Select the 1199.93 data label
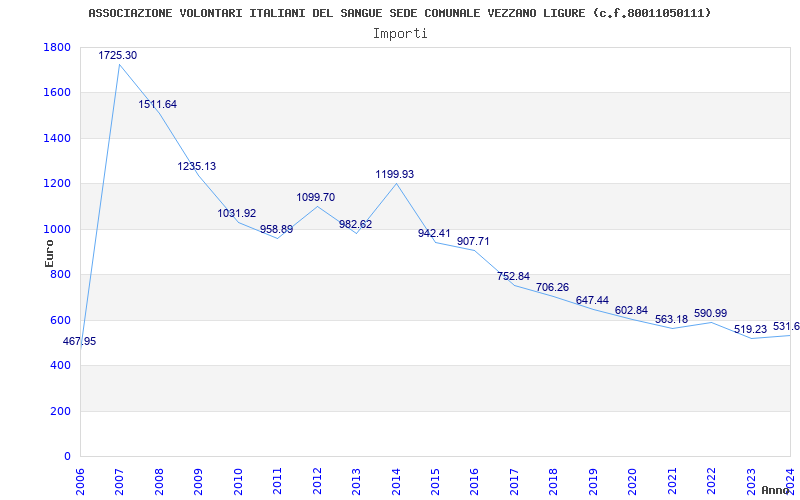The height and width of the screenshot is (500, 800). pos(394,174)
